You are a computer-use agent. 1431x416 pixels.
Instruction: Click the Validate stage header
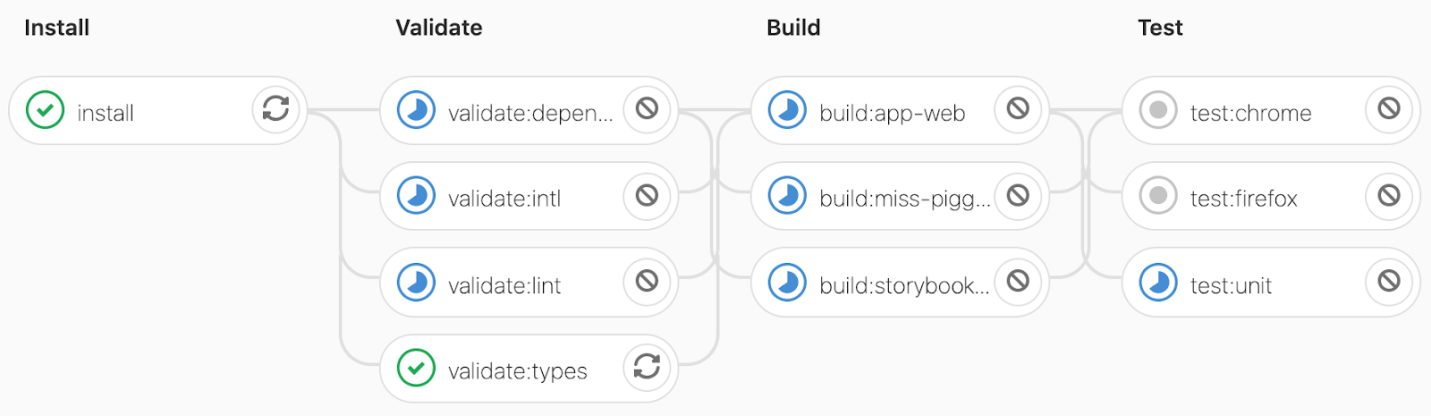pos(439,28)
